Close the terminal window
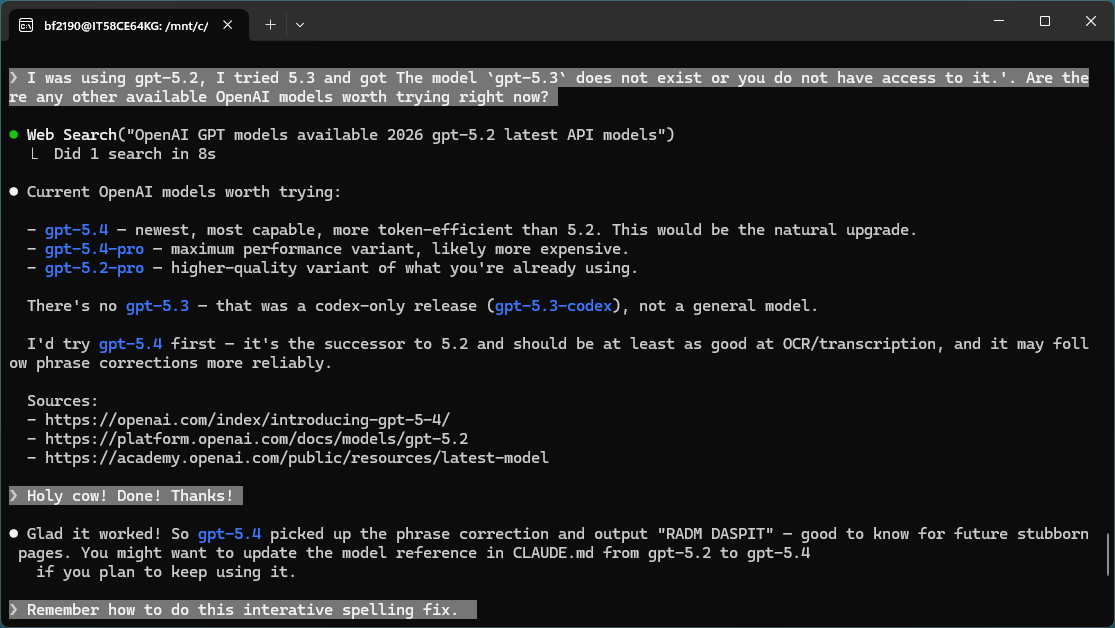Screen dimensions: 1115x628 [x=1090, y=21]
